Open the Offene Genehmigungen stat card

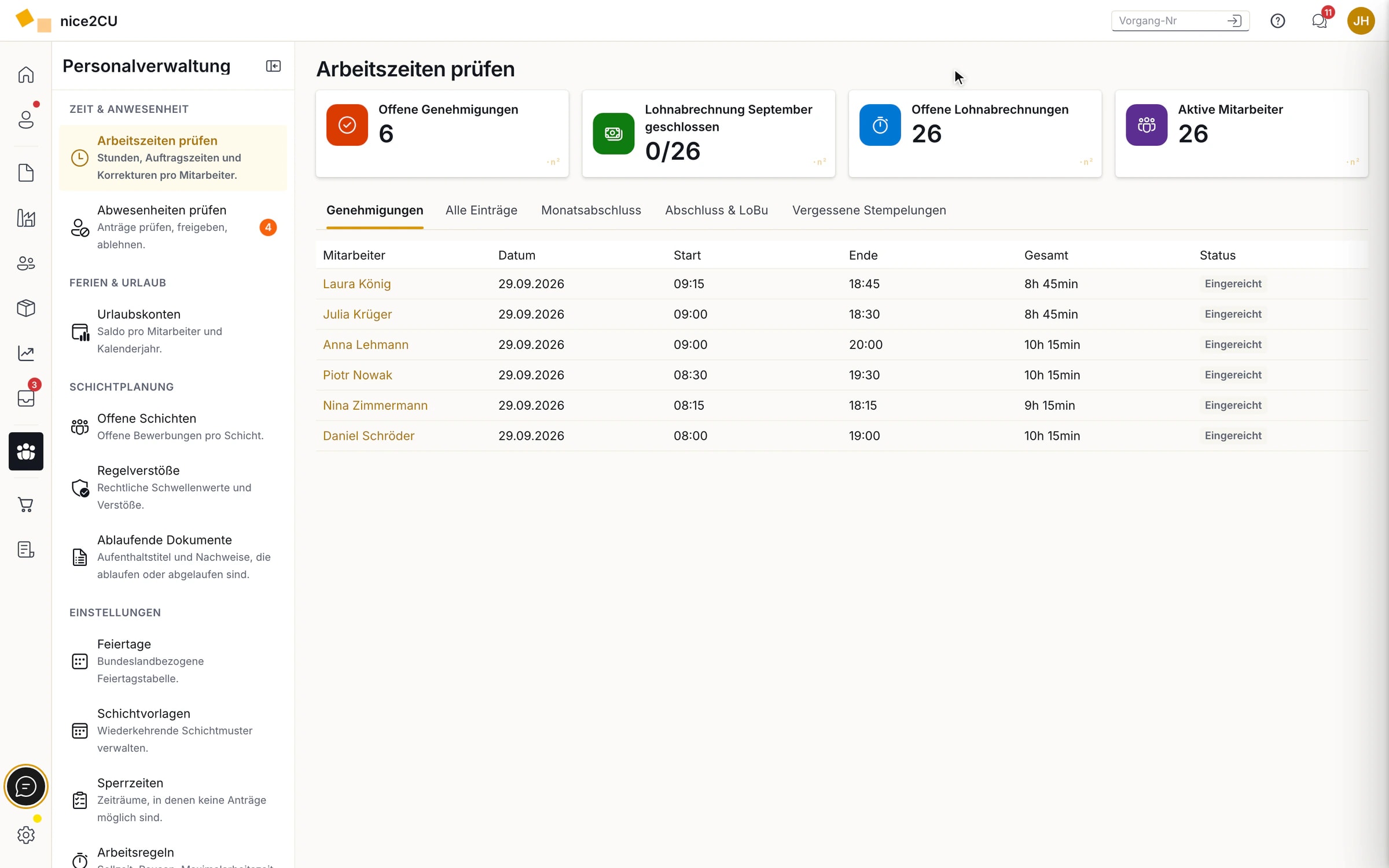tap(442, 133)
